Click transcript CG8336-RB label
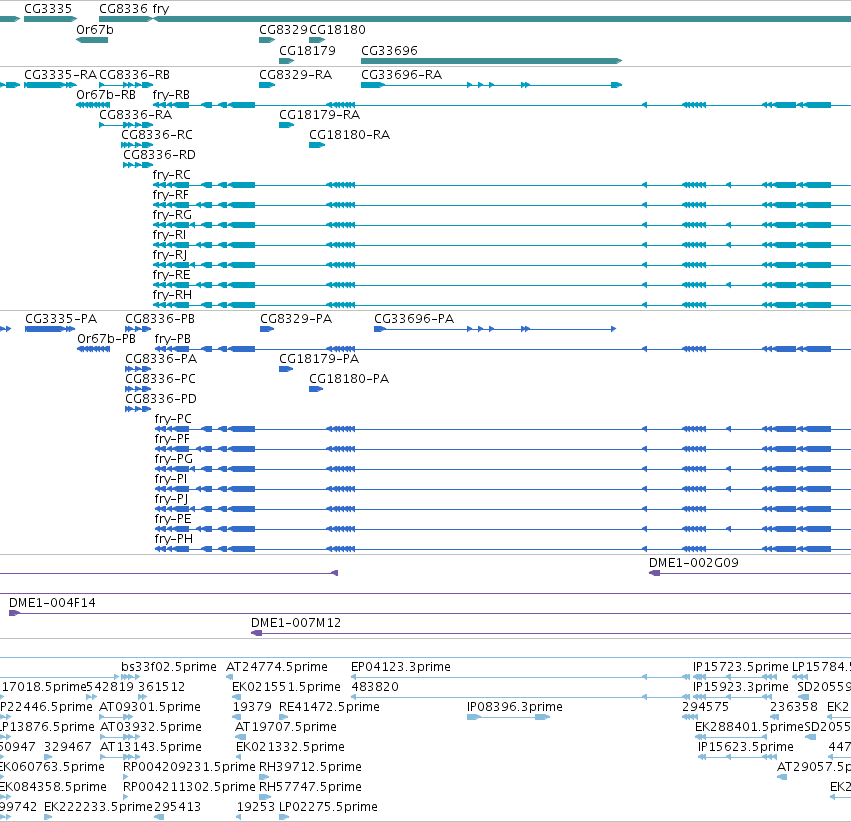This screenshot has width=851, height=822. tap(135, 74)
